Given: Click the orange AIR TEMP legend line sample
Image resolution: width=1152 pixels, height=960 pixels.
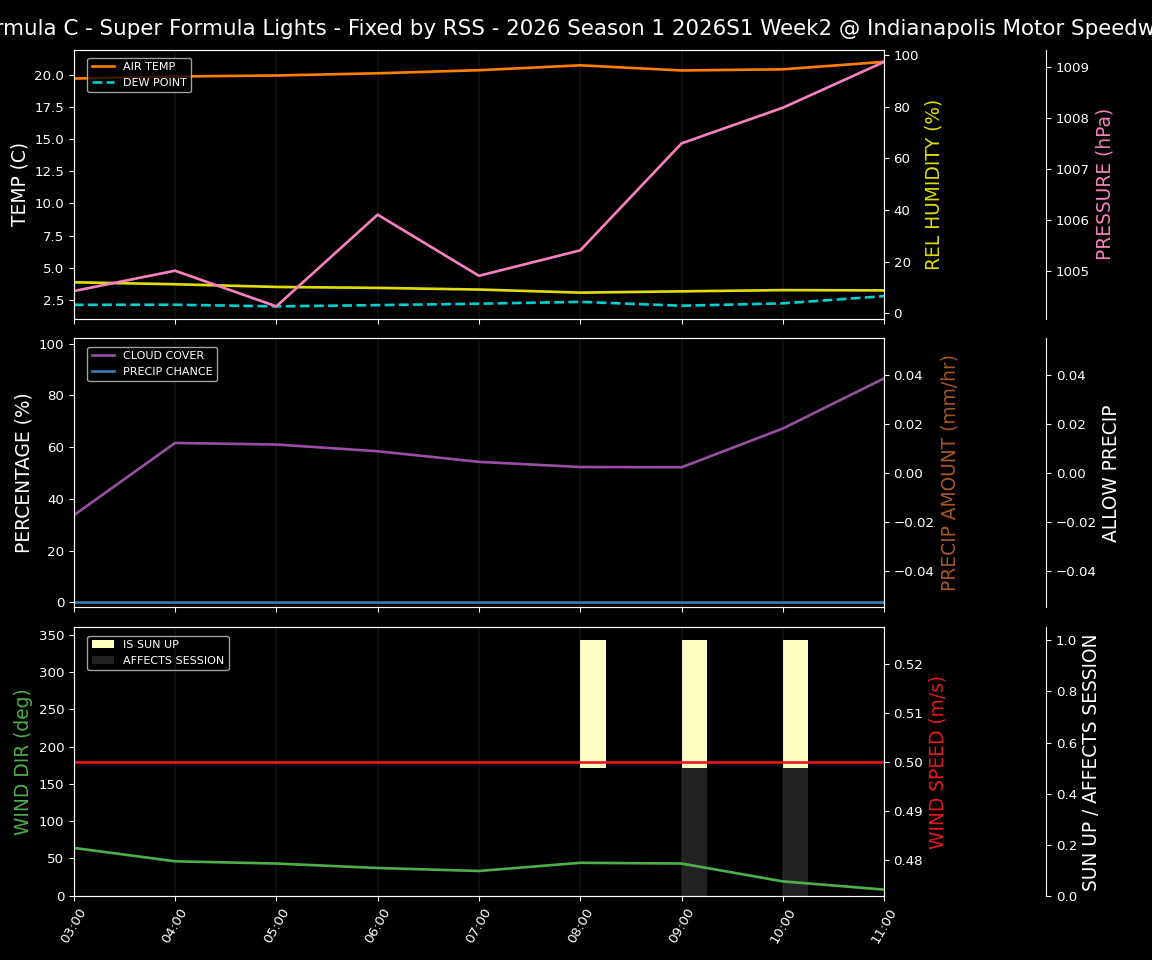Looking at the screenshot, I should (106, 66).
